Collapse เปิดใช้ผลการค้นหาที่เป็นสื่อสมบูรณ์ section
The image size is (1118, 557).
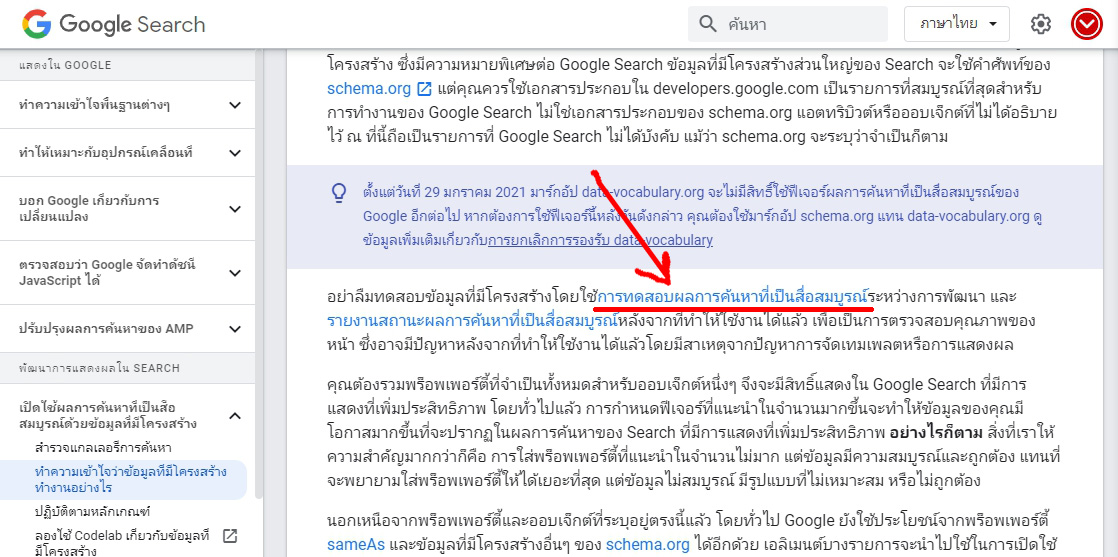pyautogui.click(x=235, y=416)
